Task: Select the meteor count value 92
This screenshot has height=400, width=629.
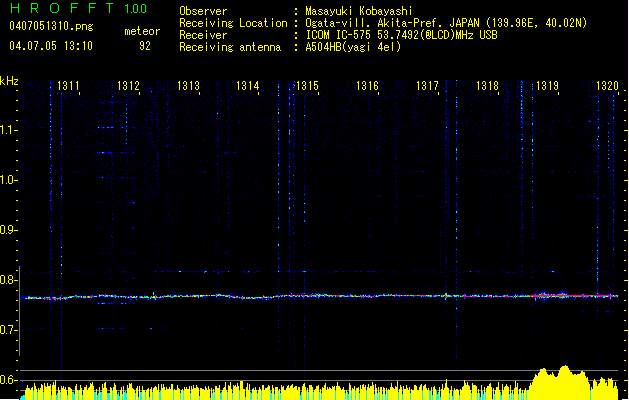Action: (145, 45)
